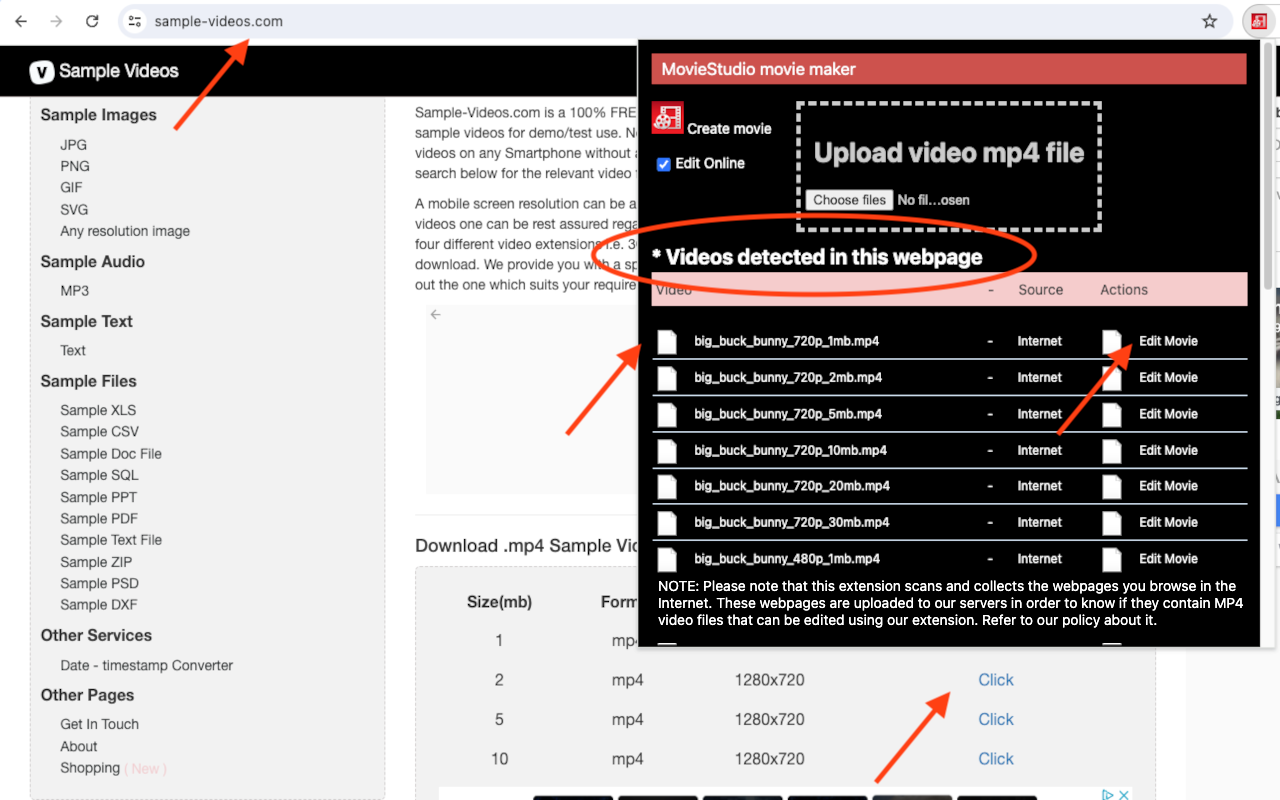Click the MovieStudio extension icon in toolbar
This screenshot has height=800, width=1280.
(x=1258, y=21)
